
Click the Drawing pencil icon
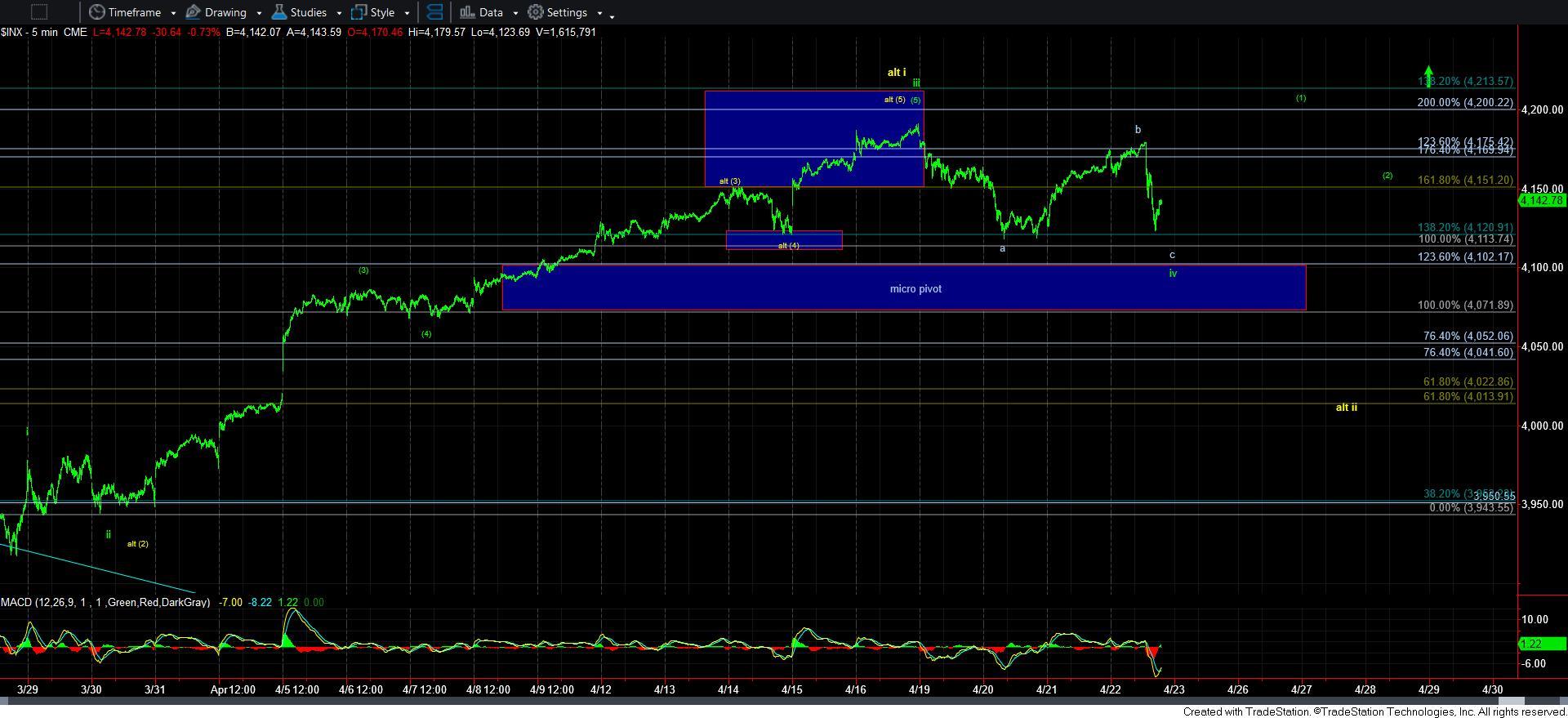tap(194, 12)
